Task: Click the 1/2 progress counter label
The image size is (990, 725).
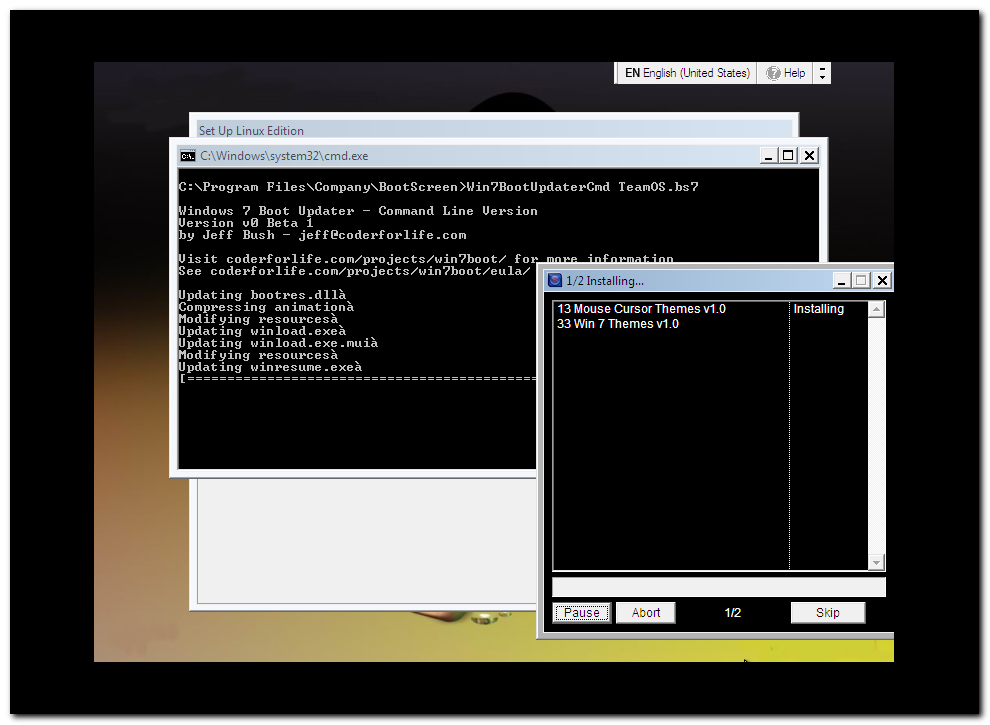Action: point(732,613)
